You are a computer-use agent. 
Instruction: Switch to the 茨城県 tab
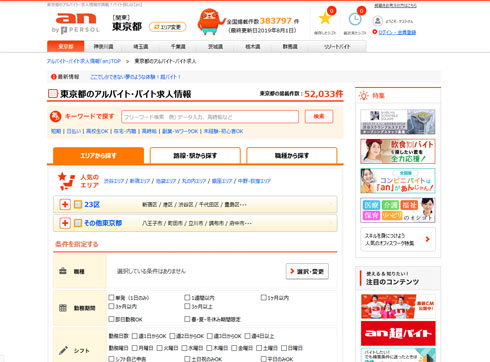[x=215, y=47]
